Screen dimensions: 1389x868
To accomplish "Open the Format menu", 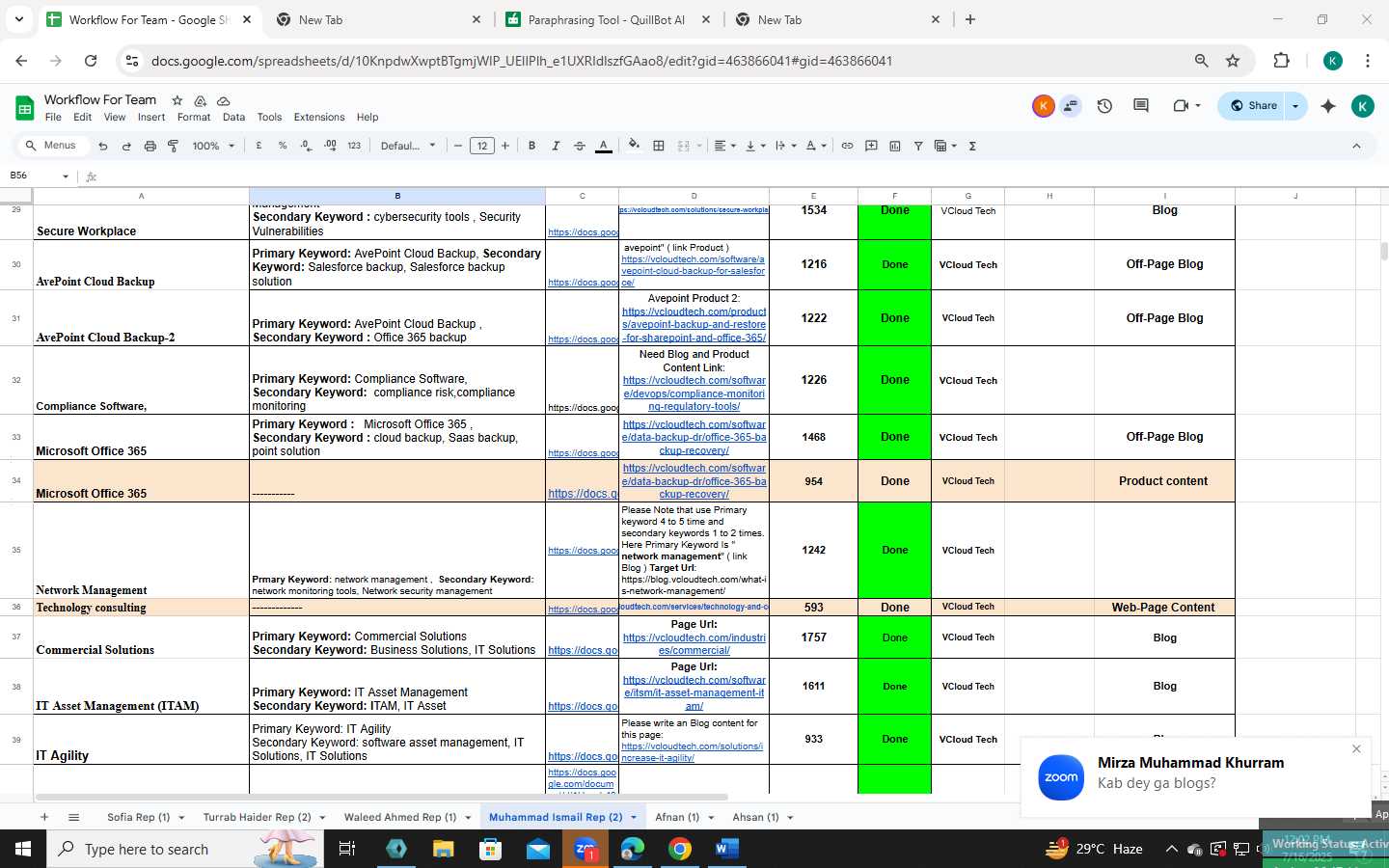I will coord(194,118).
